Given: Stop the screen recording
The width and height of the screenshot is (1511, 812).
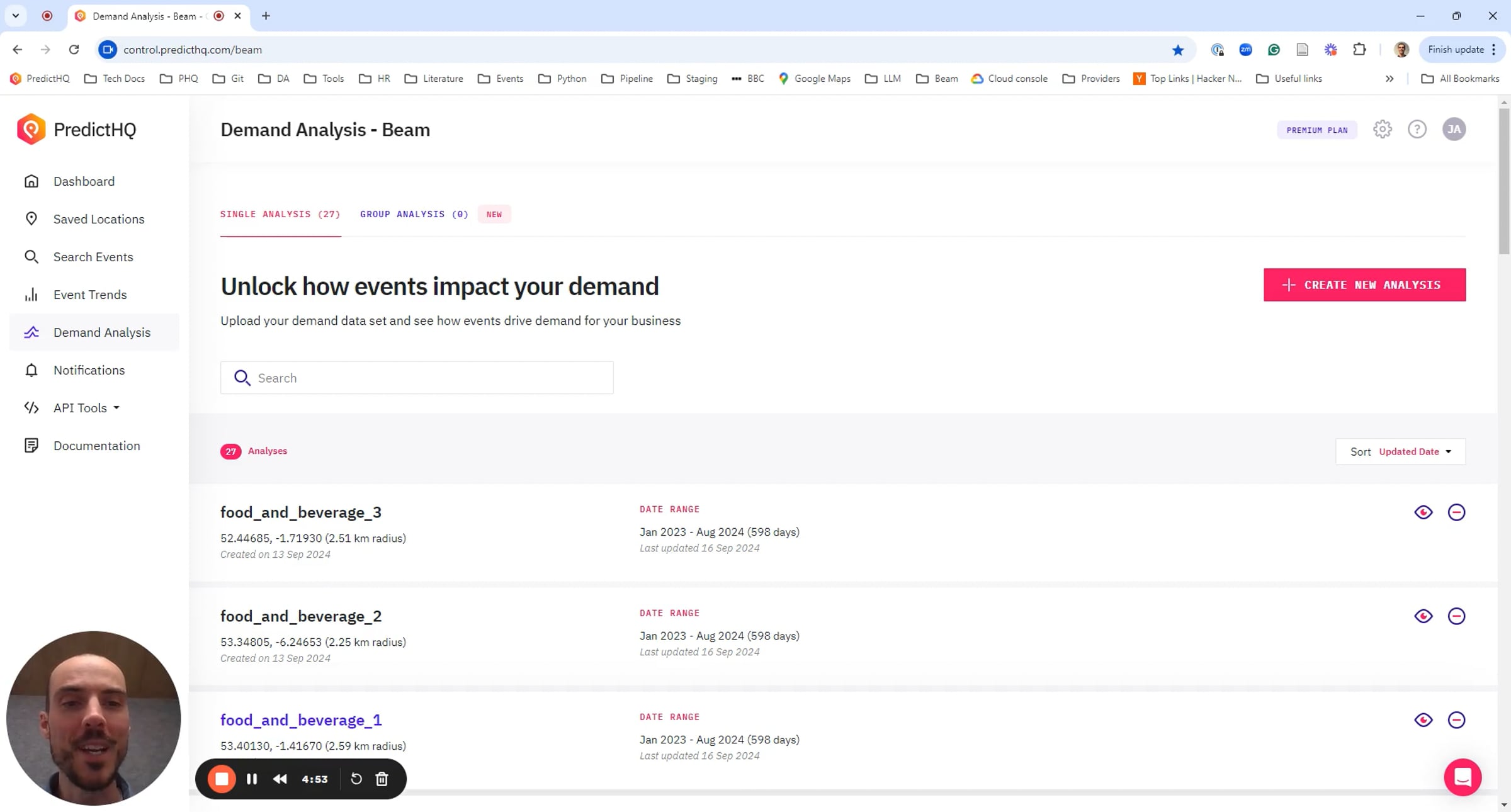Looking at the screenshot, I should [x=222, y=779].
